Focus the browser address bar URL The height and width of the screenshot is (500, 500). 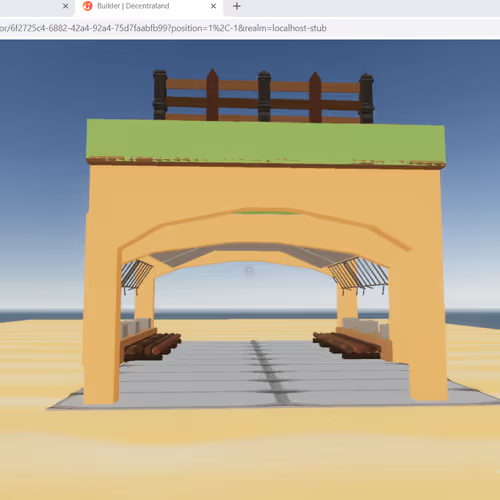pos(163,28)
